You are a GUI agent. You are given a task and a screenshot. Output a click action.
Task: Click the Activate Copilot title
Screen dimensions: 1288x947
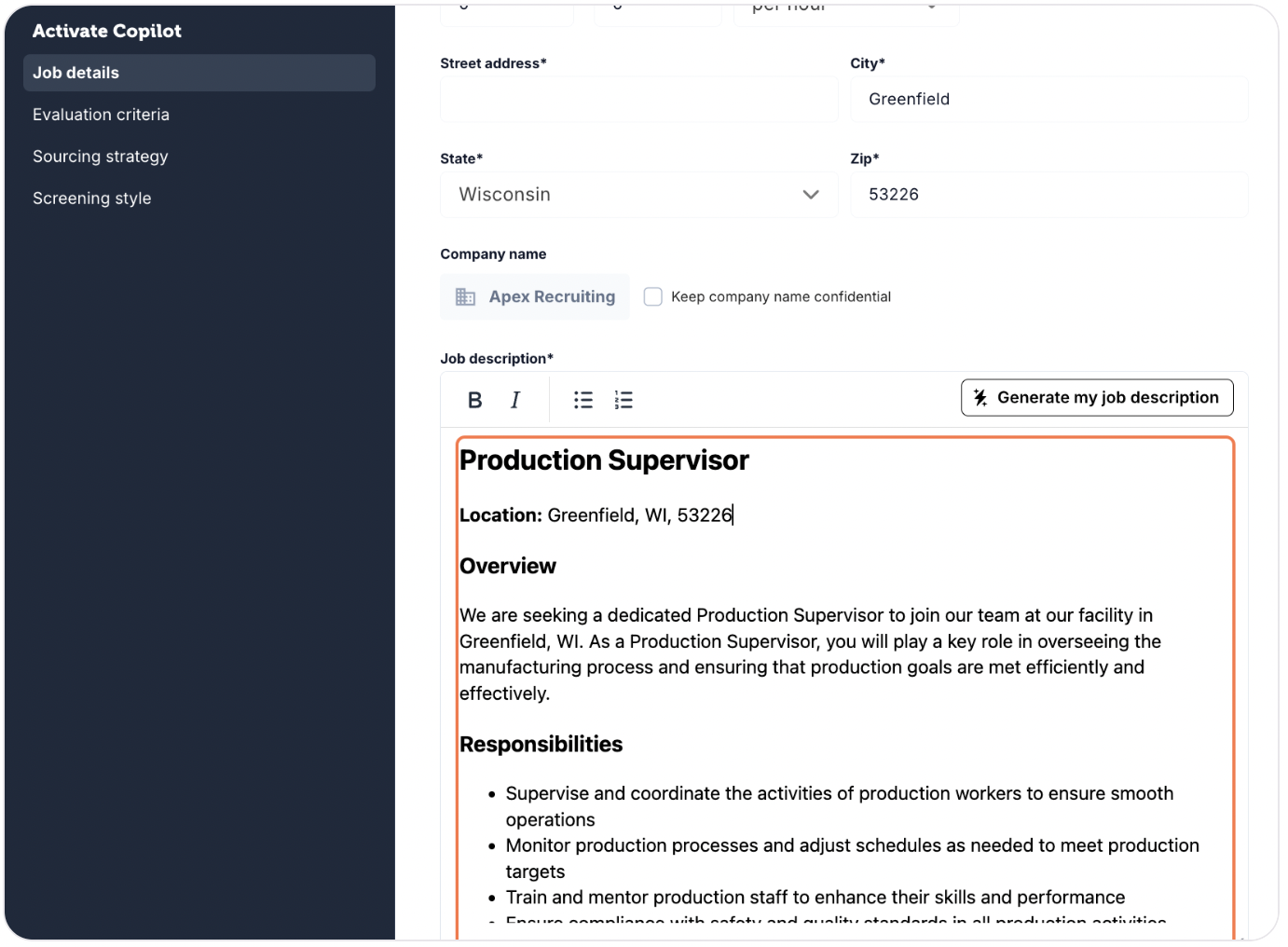click(107, 31)
